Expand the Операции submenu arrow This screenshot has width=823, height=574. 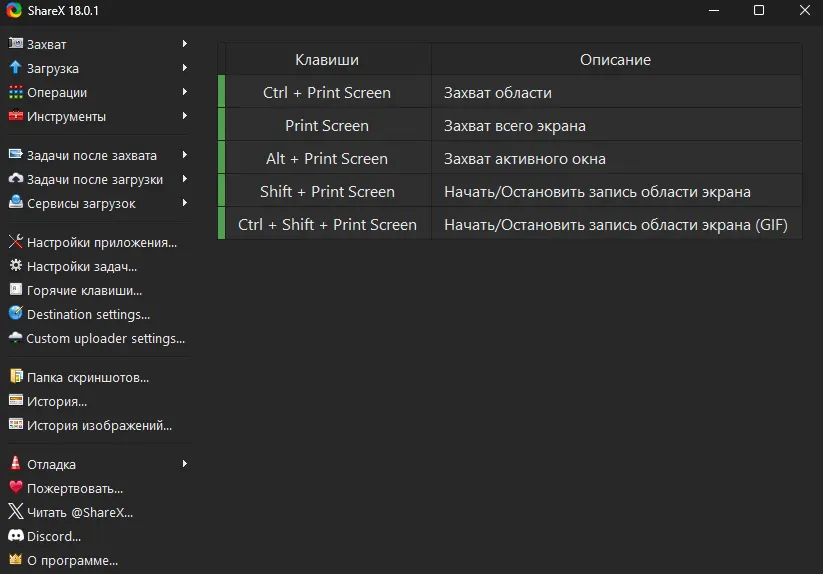(185, 92)
